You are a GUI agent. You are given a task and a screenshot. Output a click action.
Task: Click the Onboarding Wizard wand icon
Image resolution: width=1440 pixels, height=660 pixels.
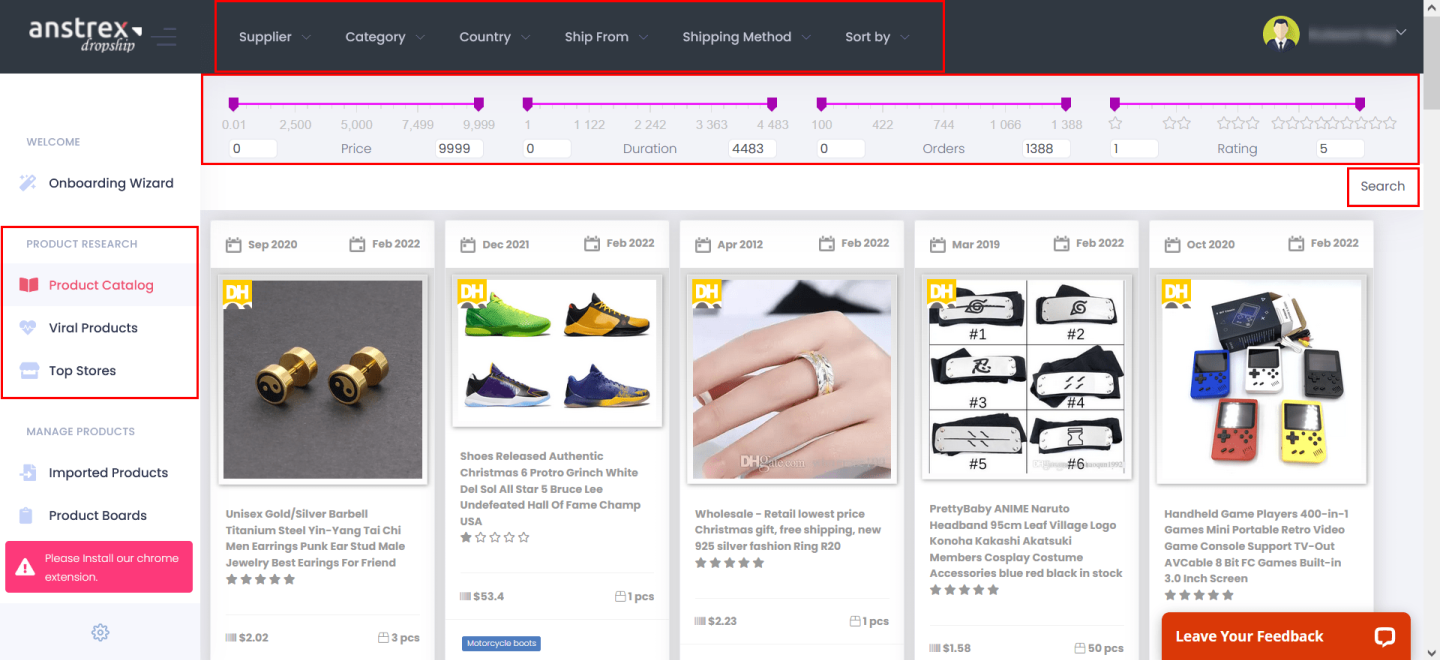pos(28,183)
